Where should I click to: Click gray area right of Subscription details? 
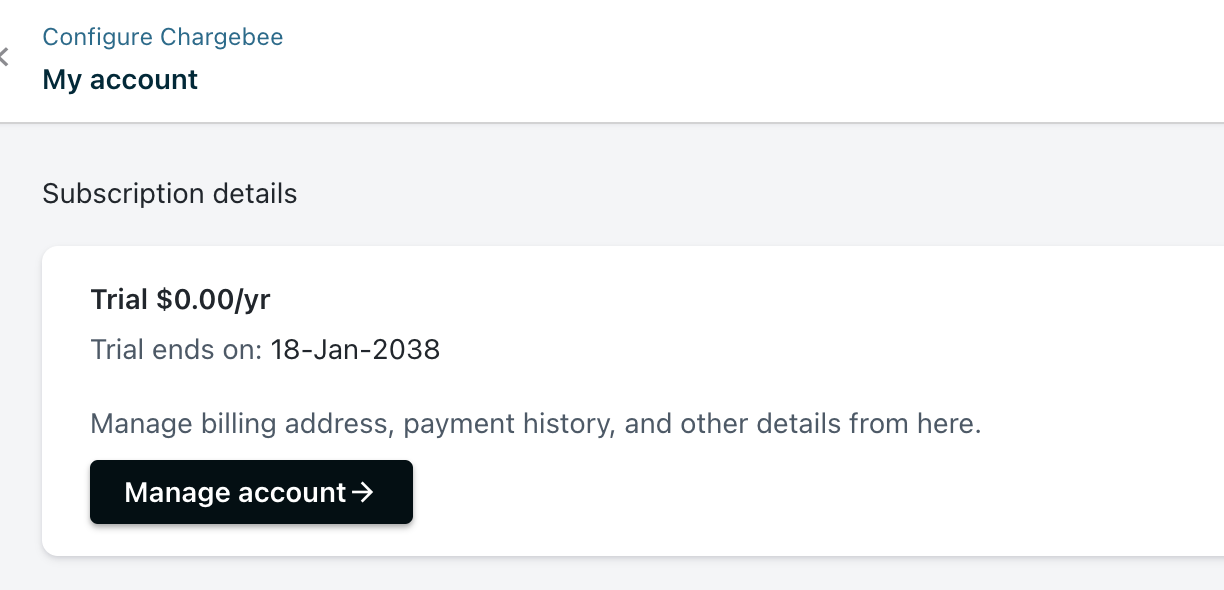[x=750, y=193]
